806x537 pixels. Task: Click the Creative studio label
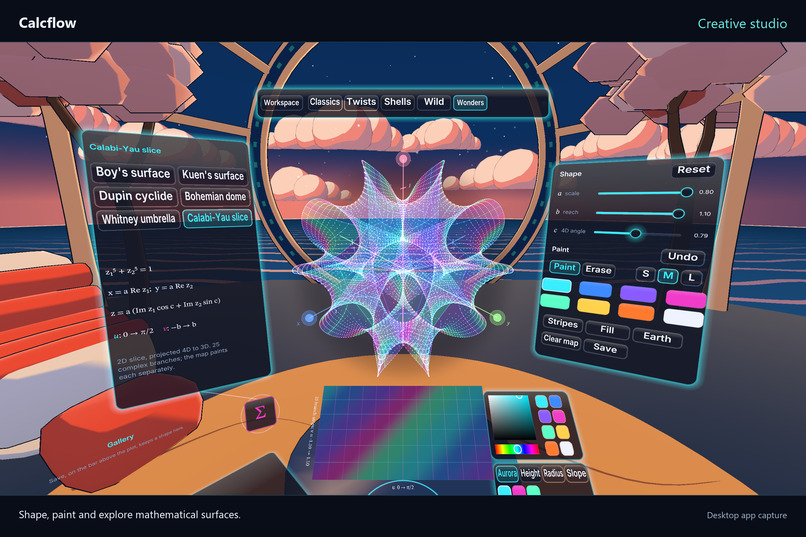tap(742, 24)
